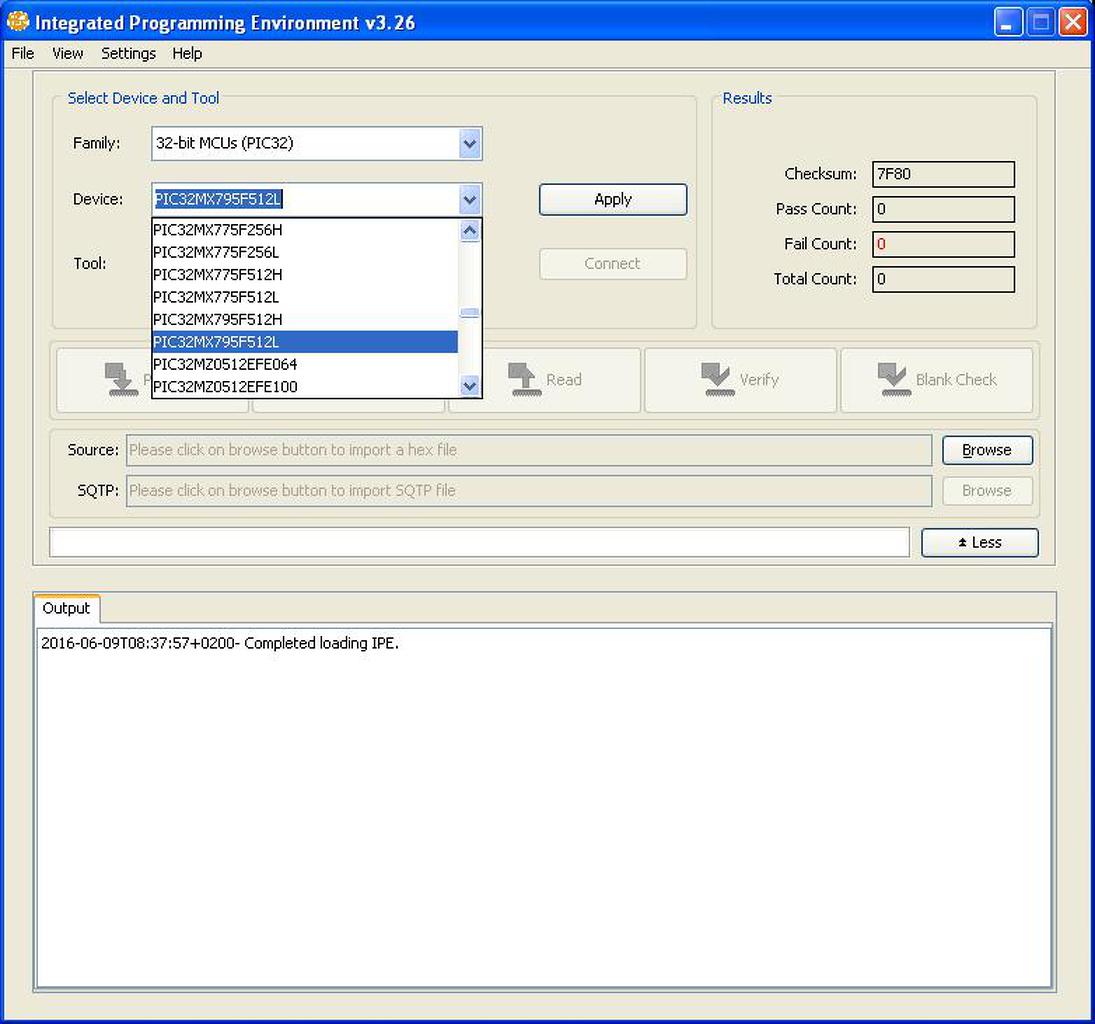Viewport: 1095px width, 1024px height.
Task: Collapse the panel with the Less button
Action: 980,543
